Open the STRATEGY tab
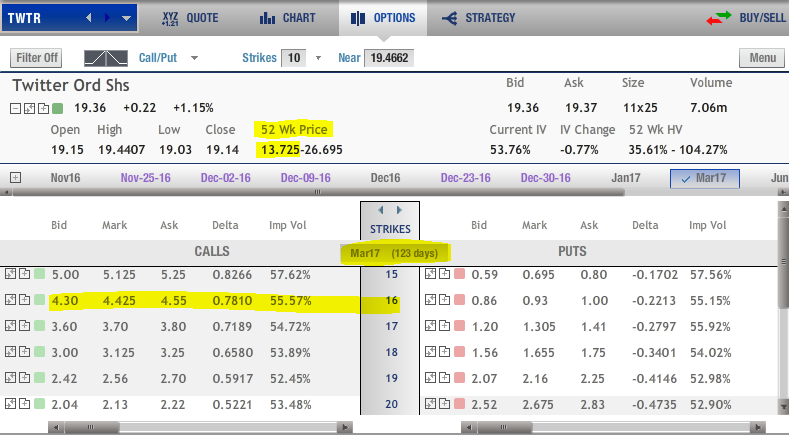Screen dimensions: 789x435 pos(479,18)
